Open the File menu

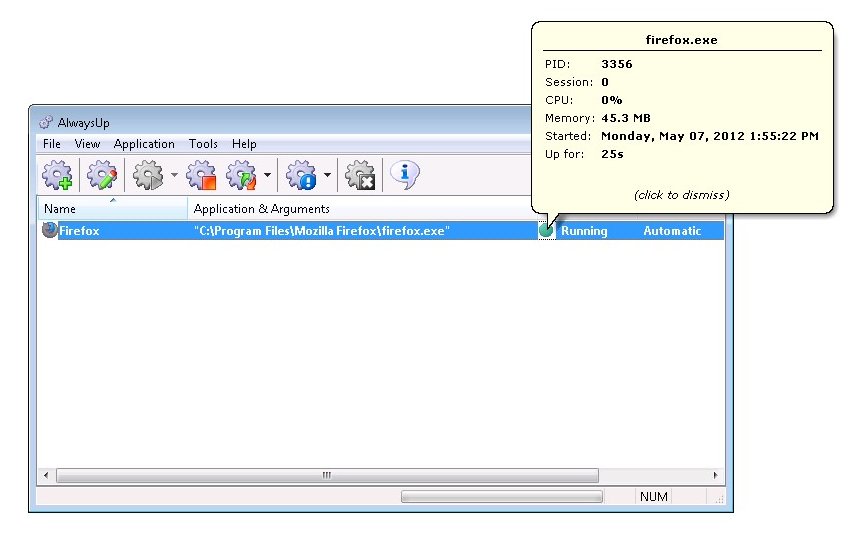[x=51, y=144]
